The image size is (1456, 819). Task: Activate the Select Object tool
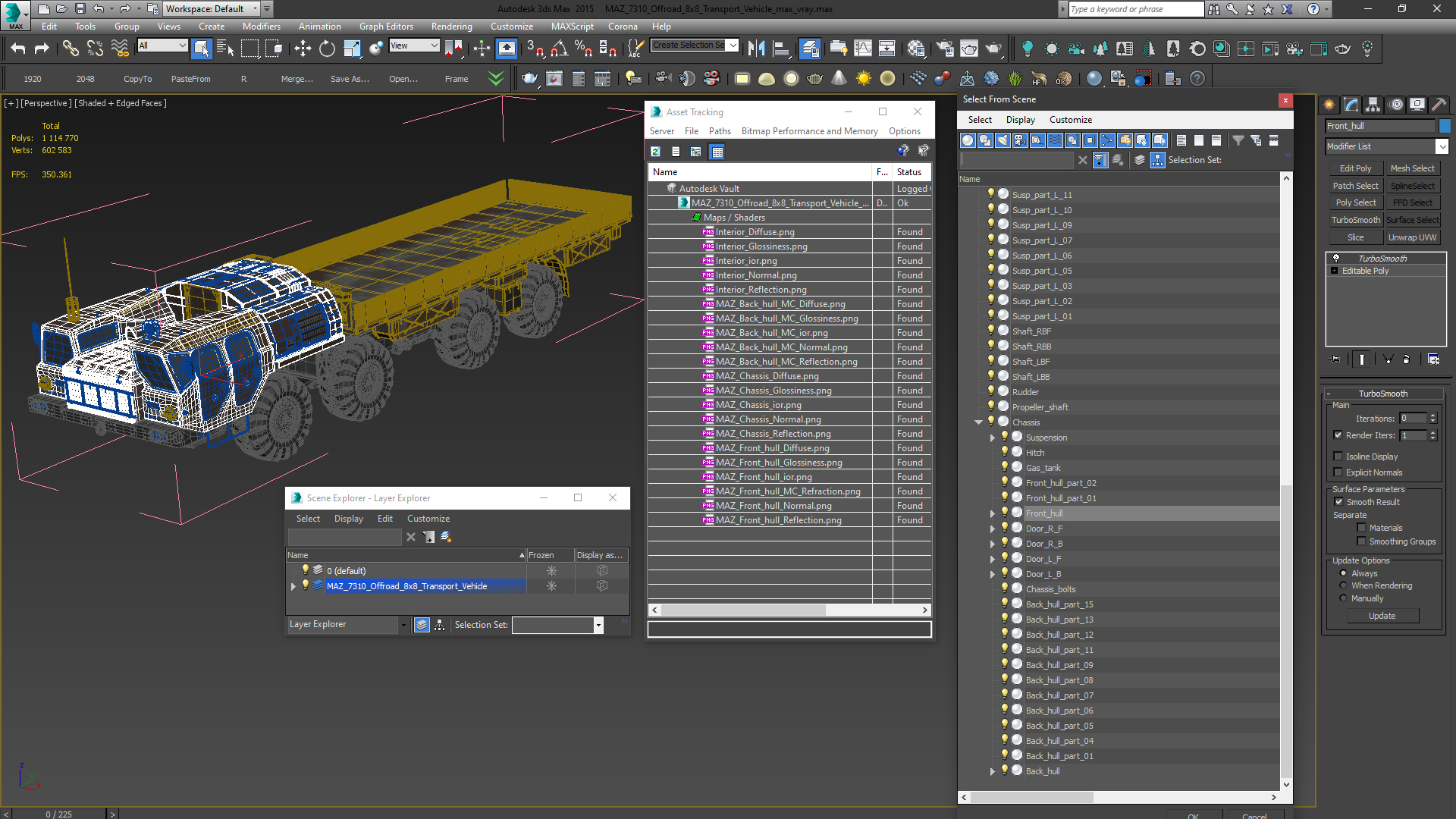tap(201, 49)
